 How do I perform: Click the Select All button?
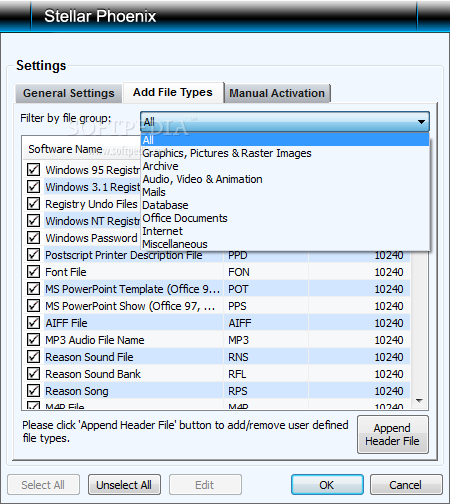(43, 485)
